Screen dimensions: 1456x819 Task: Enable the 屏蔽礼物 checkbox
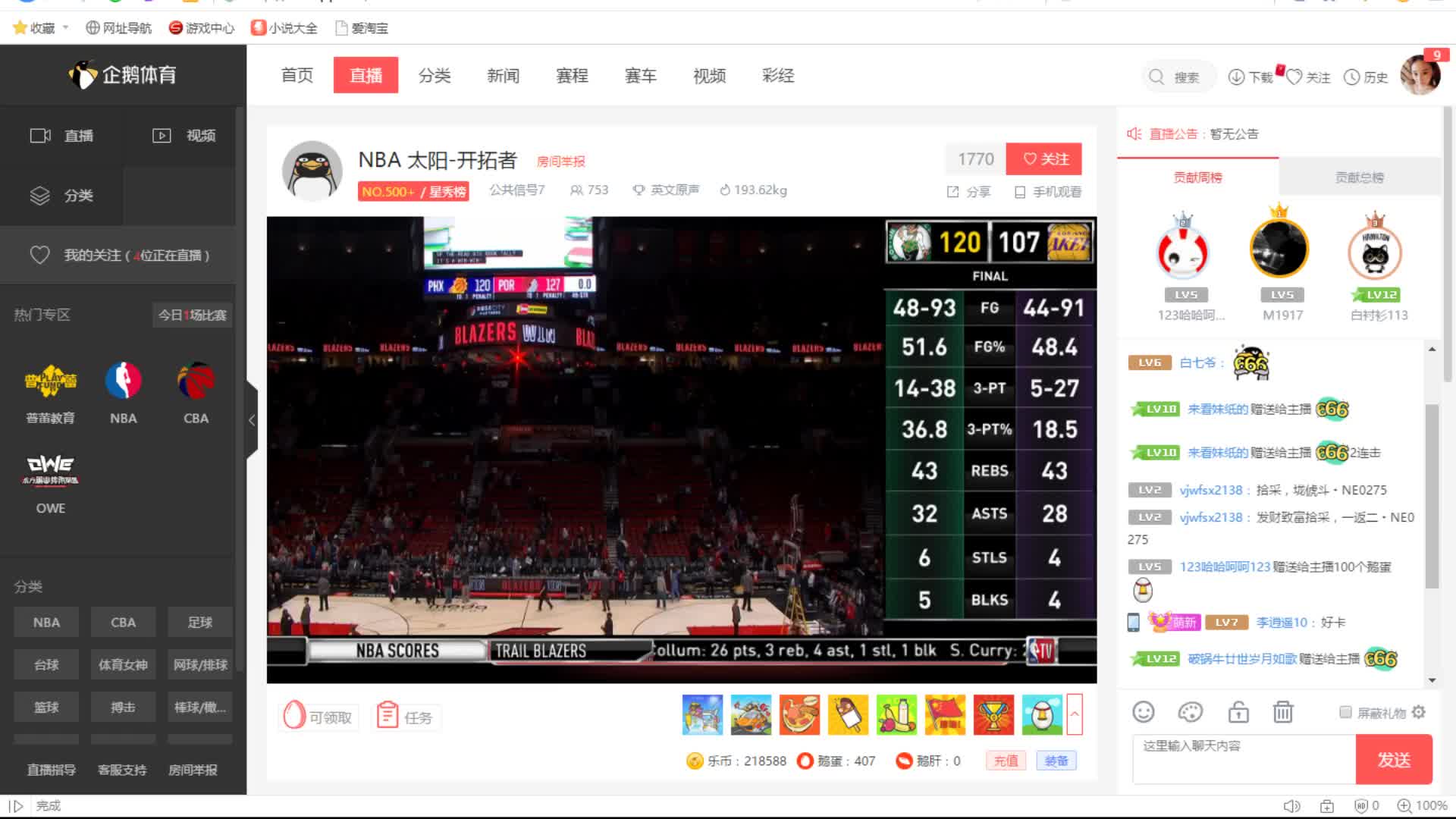coord(1345,712)
